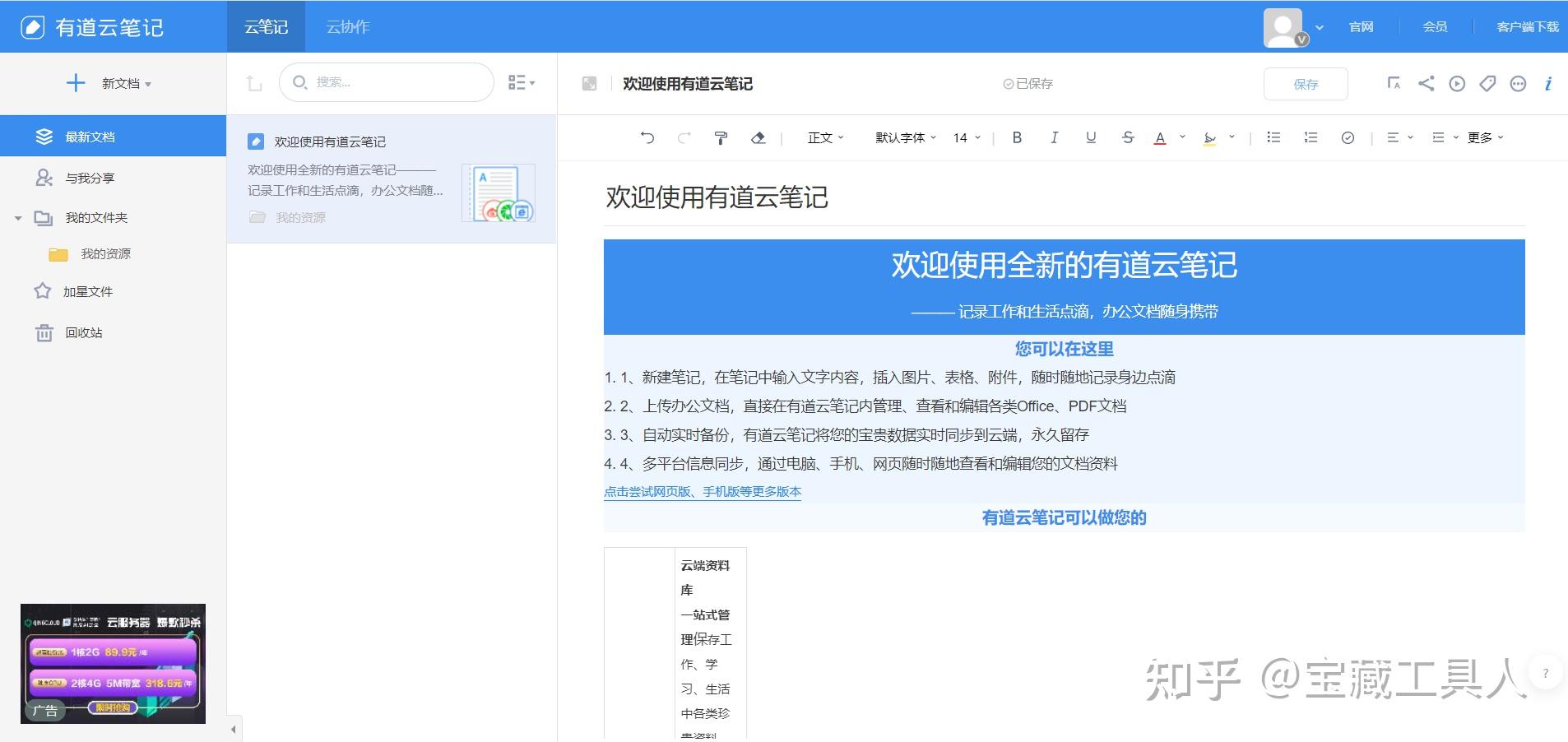Open the 默认字体 font dropdown
This screenshot has height=742, width=1568.
pyautogui.click(x=906, y=137)
